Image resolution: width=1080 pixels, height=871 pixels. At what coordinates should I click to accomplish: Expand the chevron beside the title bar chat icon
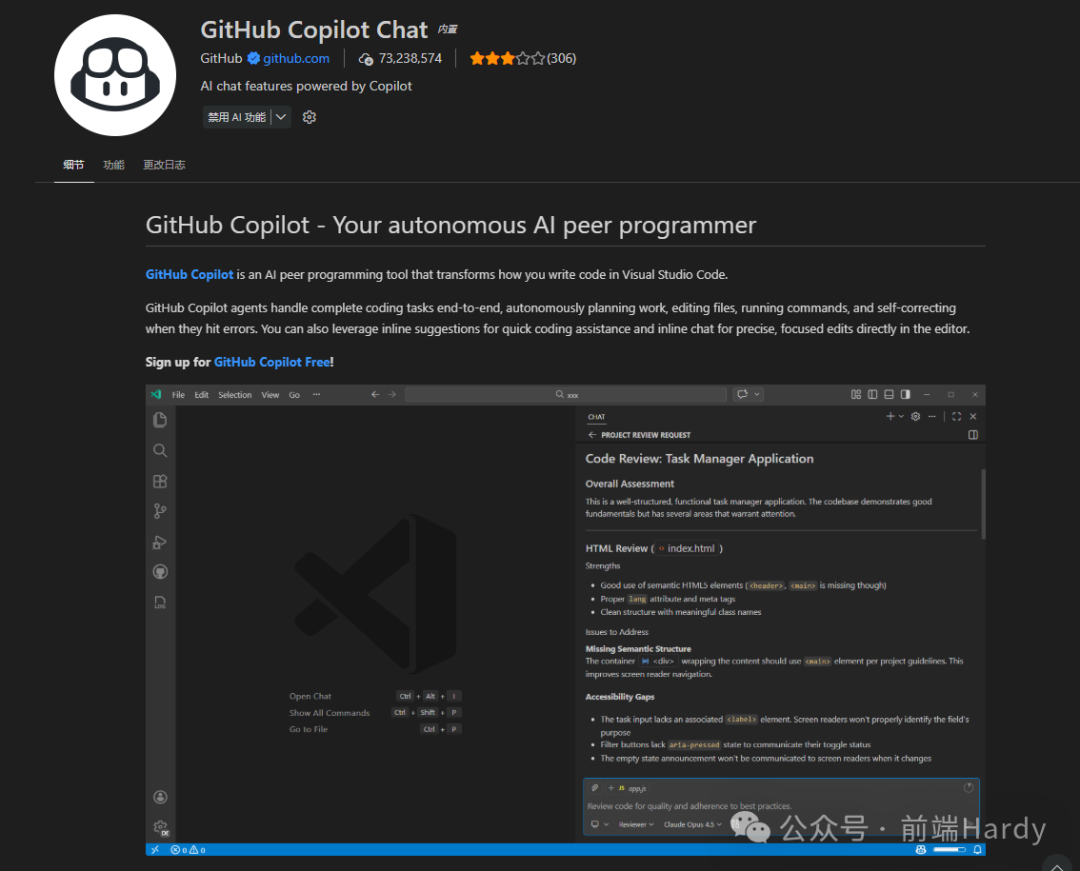point(757,395)
